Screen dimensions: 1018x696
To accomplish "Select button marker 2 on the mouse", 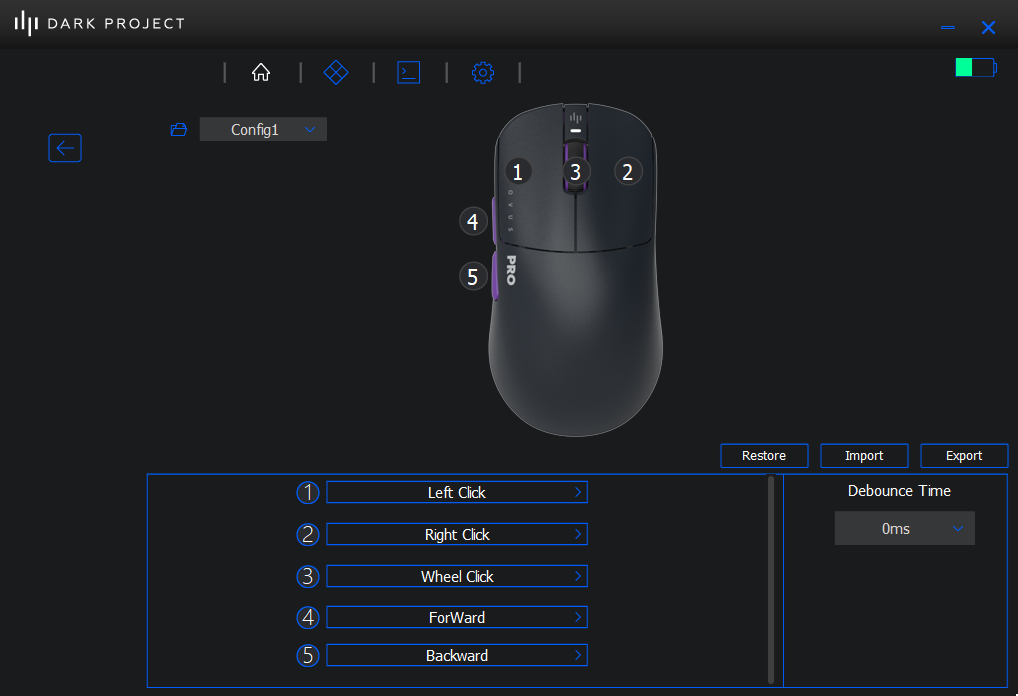I will tap(627, 172).
